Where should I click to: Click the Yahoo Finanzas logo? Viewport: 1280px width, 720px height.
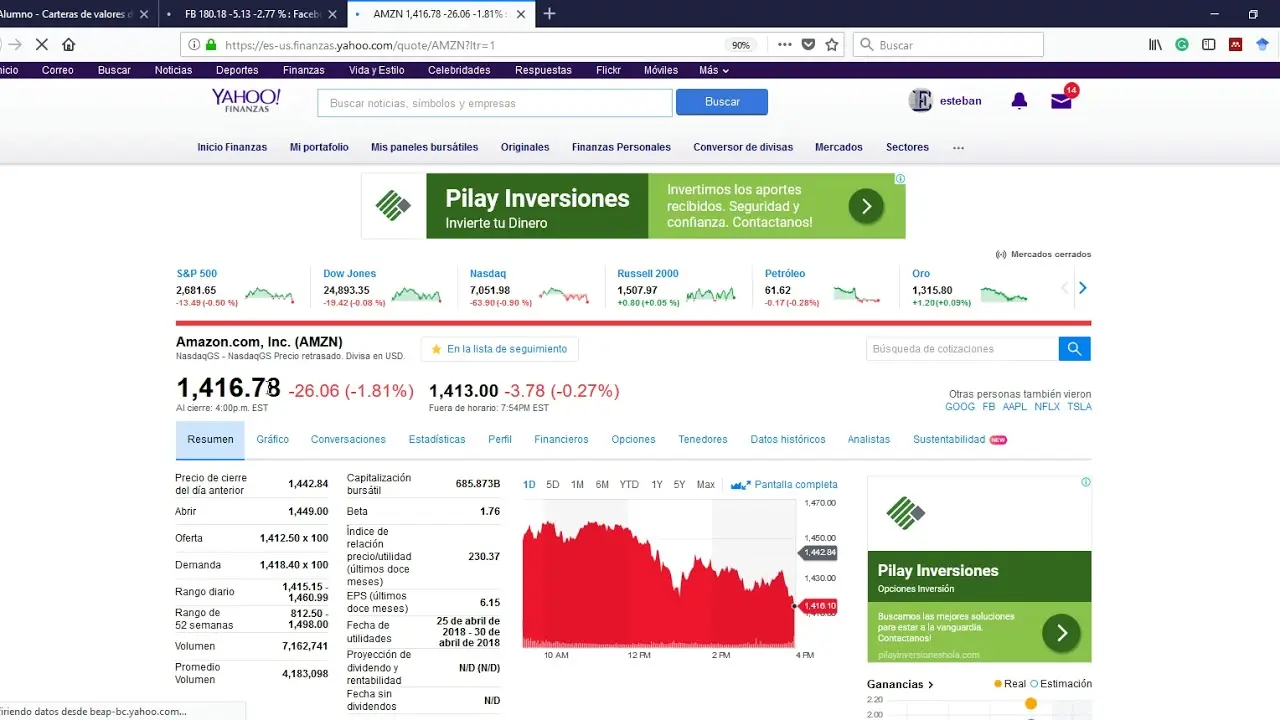[246, 100]
